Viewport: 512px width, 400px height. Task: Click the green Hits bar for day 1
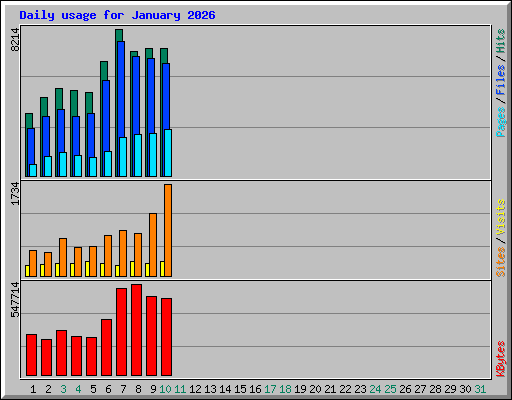tap(29, 121)
